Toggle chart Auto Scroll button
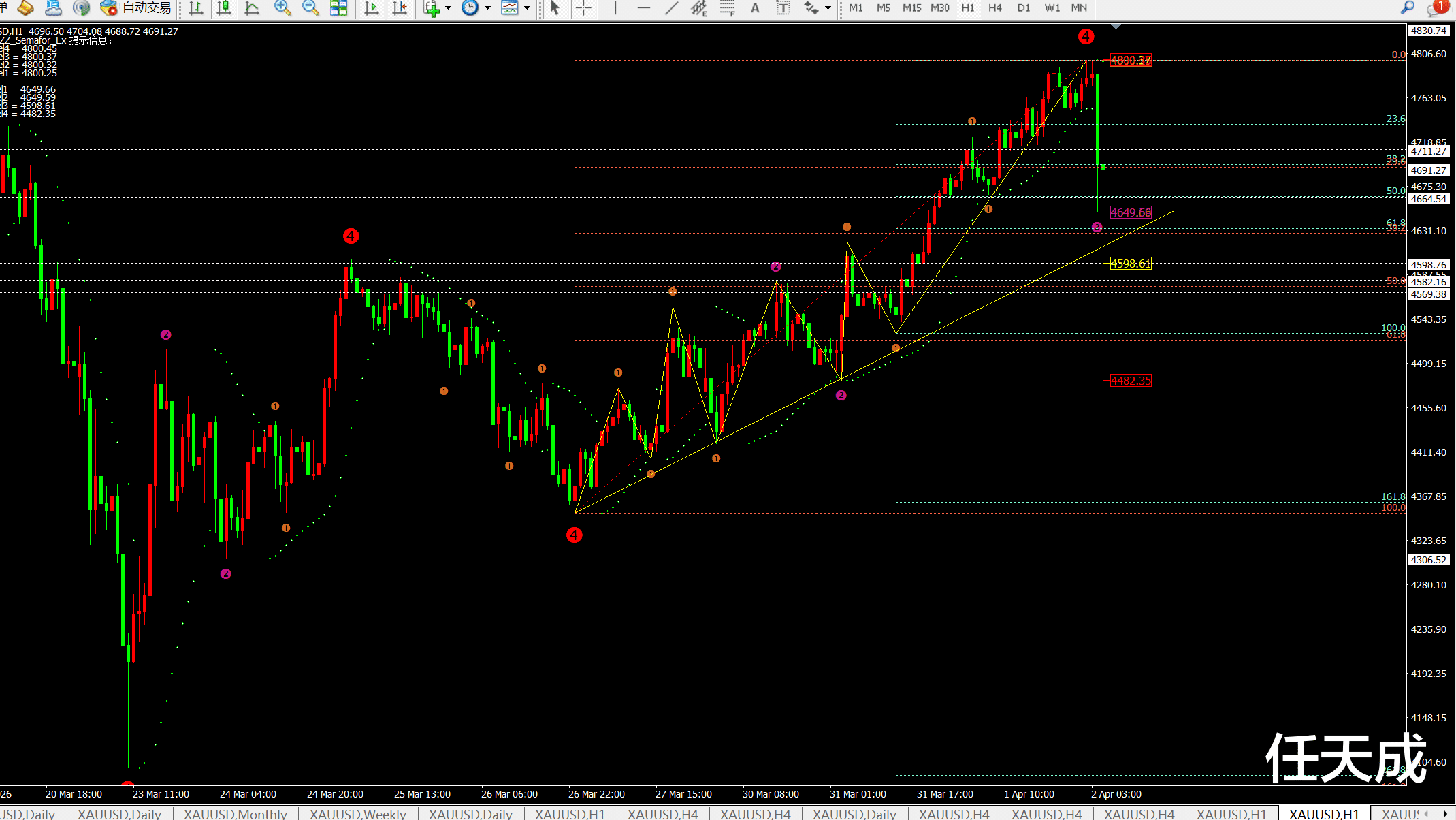This screenshot has height=820, width=1456. tap(372, 8)
